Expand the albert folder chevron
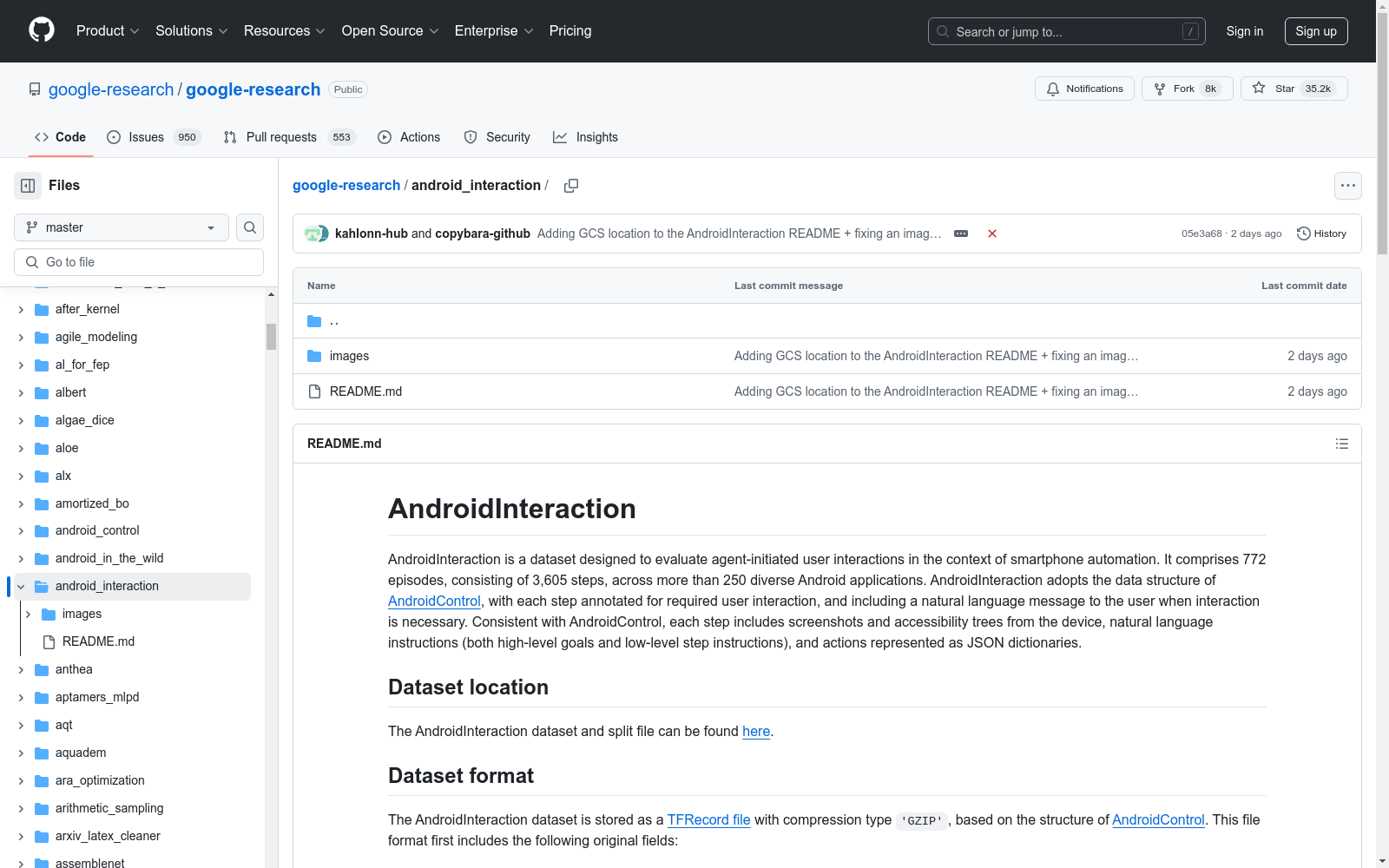 (21, 393)
